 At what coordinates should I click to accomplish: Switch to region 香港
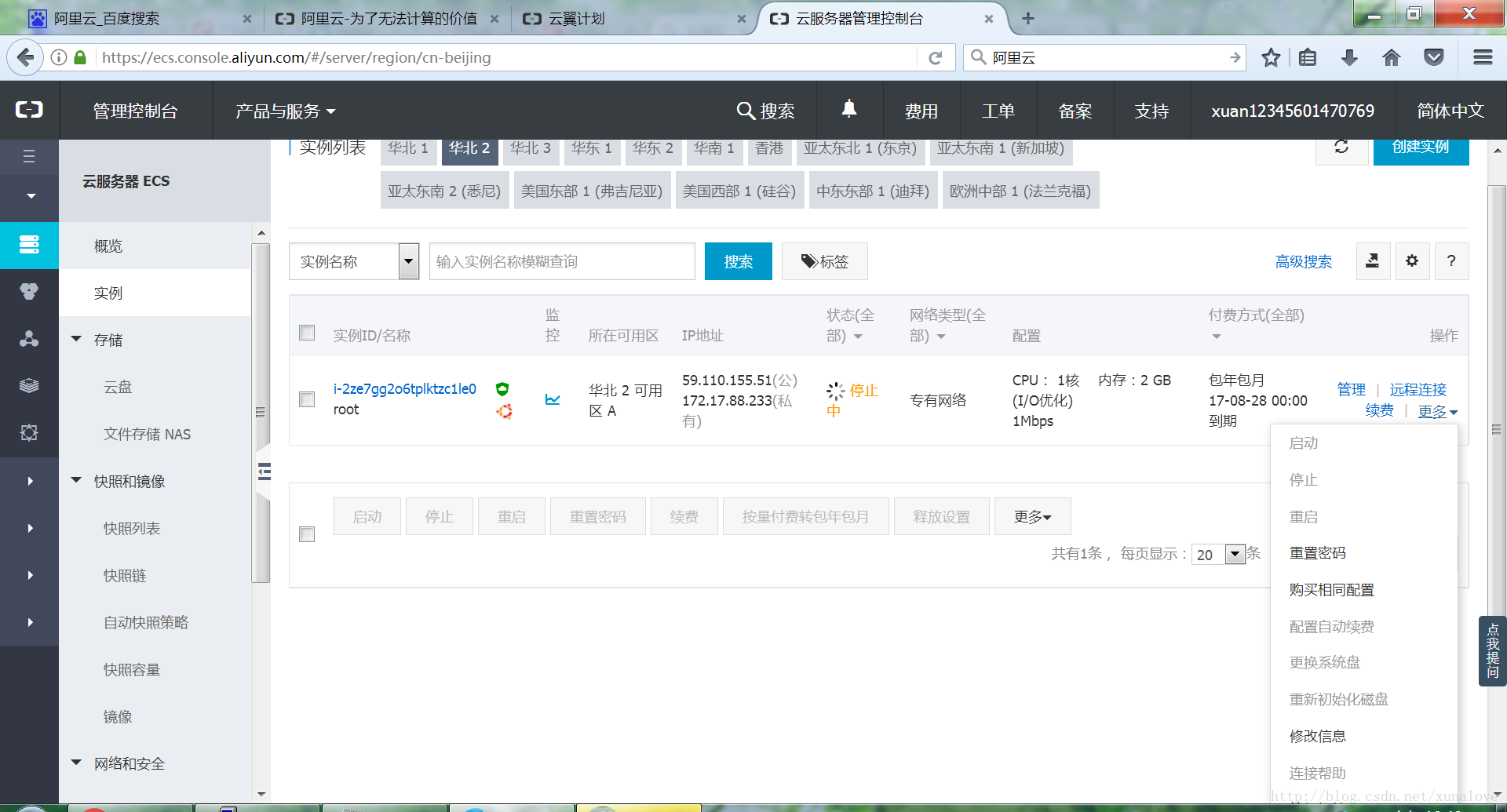769,148
